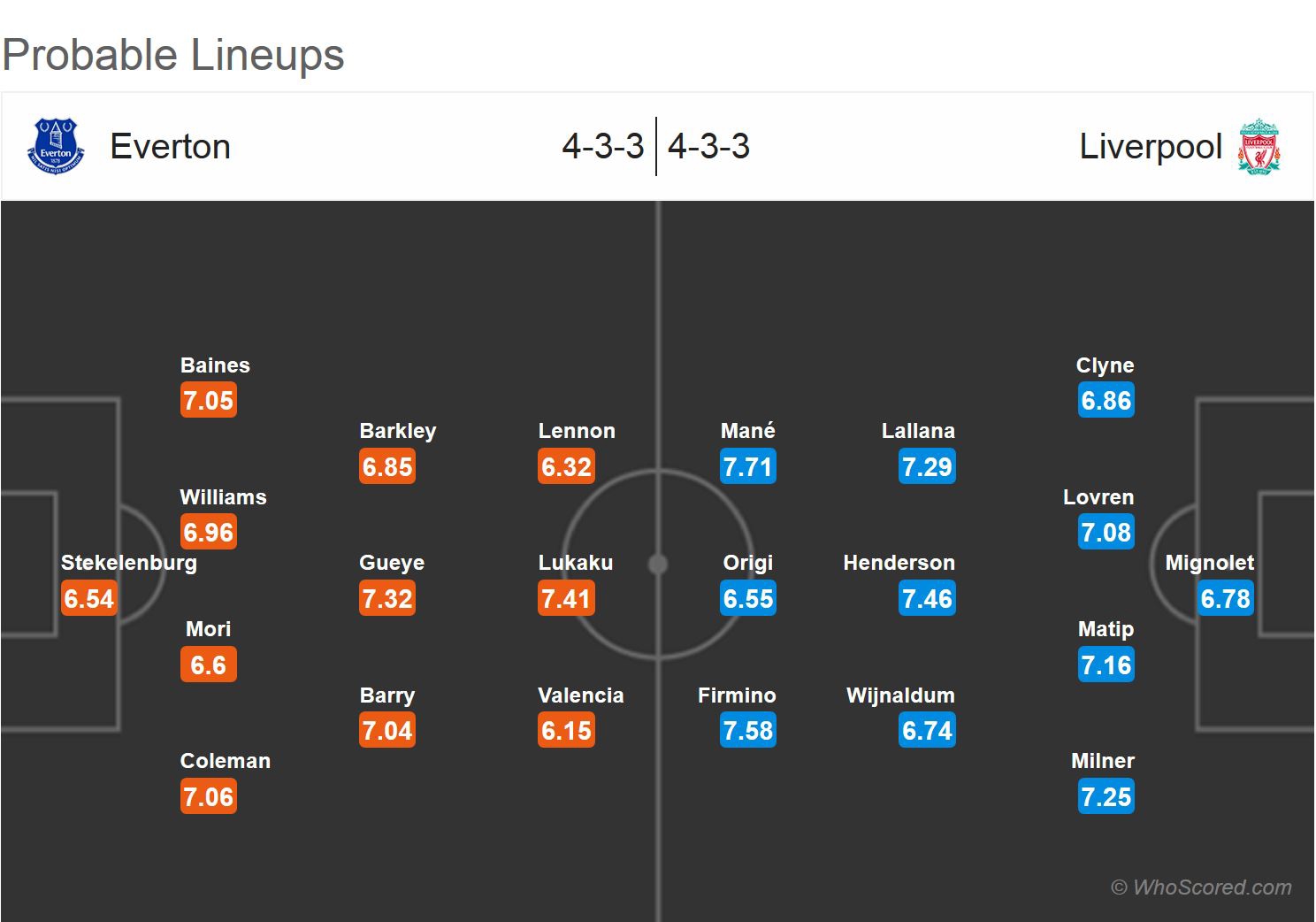This screenshot has width=1316, height=922.
Task: Open Coleman player name
Action: [x=226, y=761]
